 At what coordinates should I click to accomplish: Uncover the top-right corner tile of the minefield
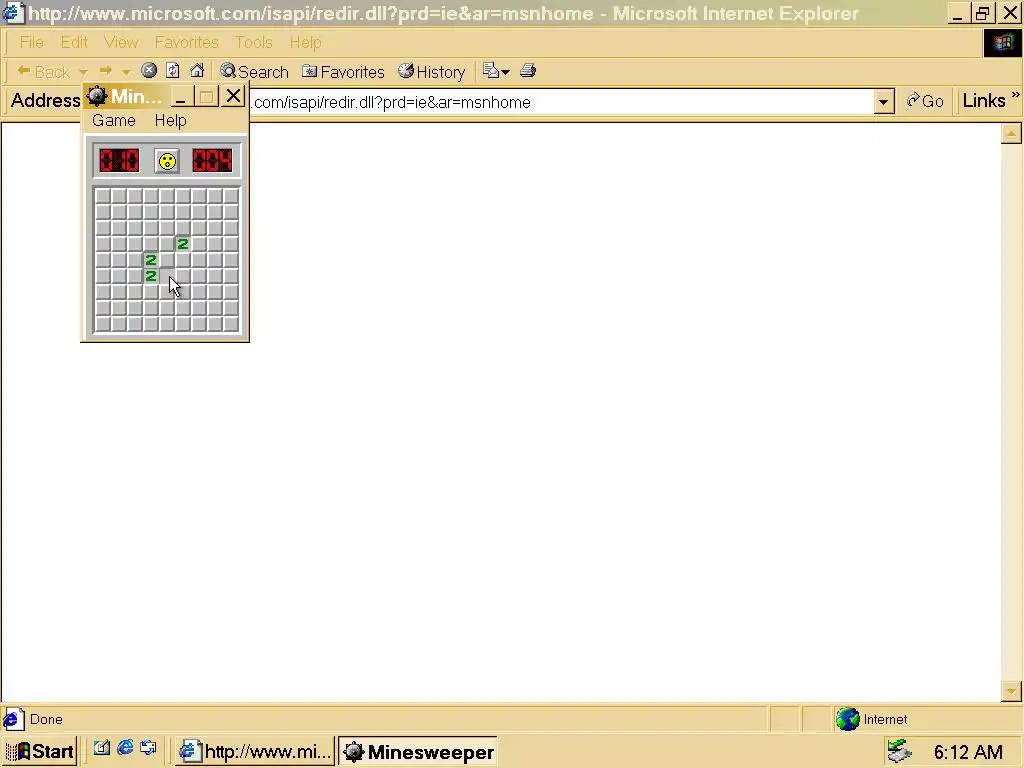pos(231,197)
